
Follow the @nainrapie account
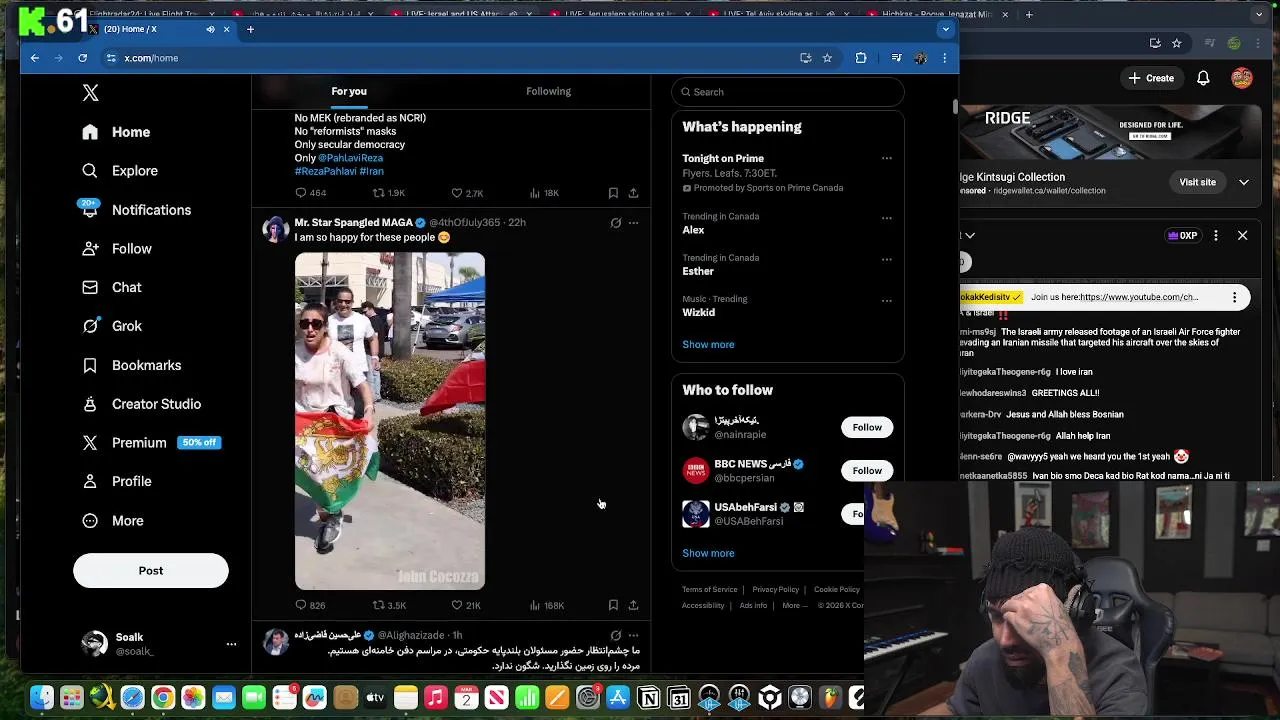pos(867,427)
